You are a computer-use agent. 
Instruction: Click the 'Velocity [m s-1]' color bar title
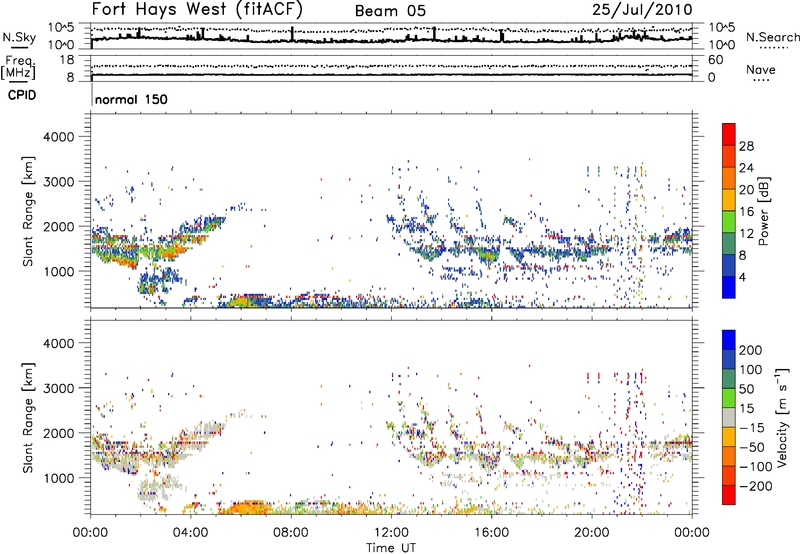click(782, 417)
